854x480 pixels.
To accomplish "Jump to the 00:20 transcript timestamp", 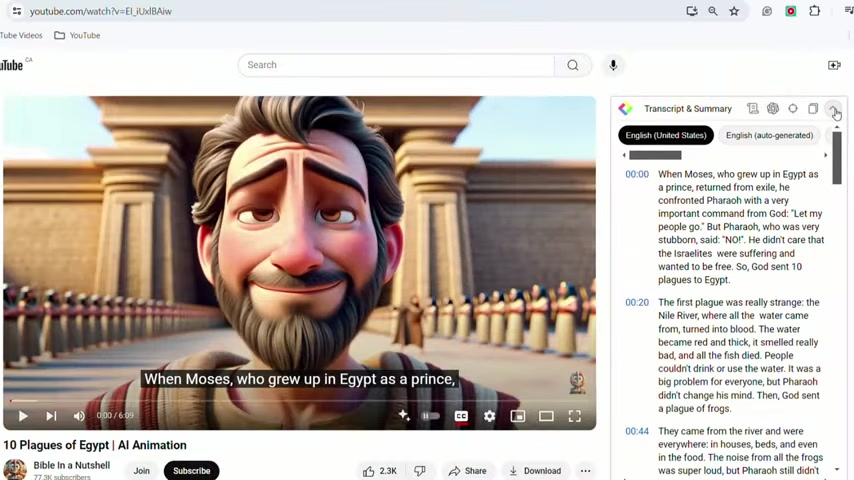I will tap(637, 302).
